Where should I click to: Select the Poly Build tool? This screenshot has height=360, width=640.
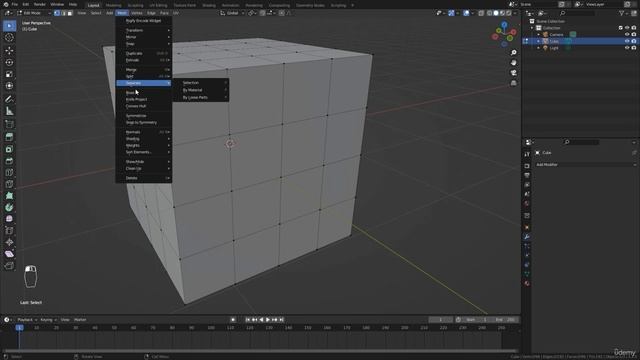pyautogui.click(x=9, y=196)
